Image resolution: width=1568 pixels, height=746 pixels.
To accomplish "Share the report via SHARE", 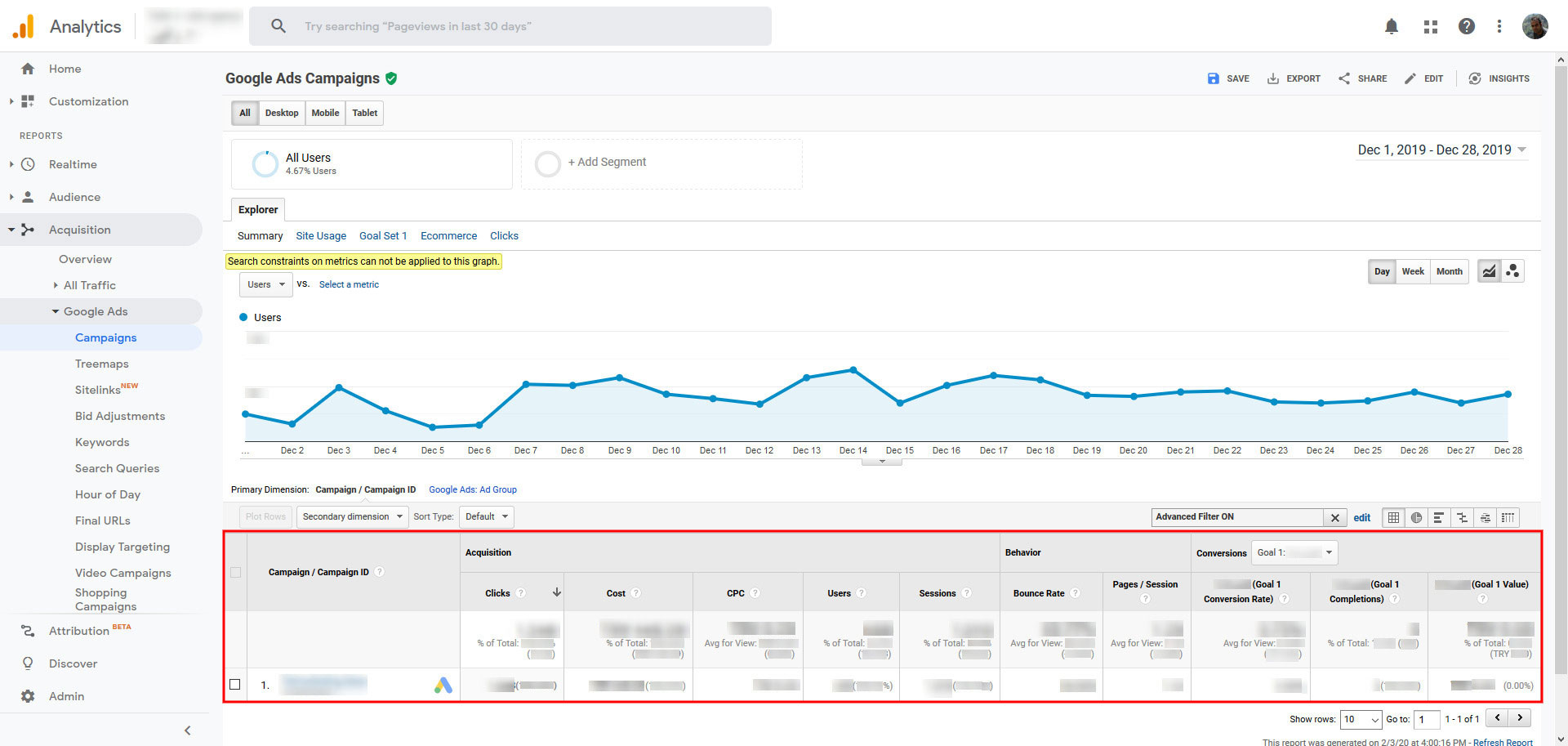I will (1362, 78).
